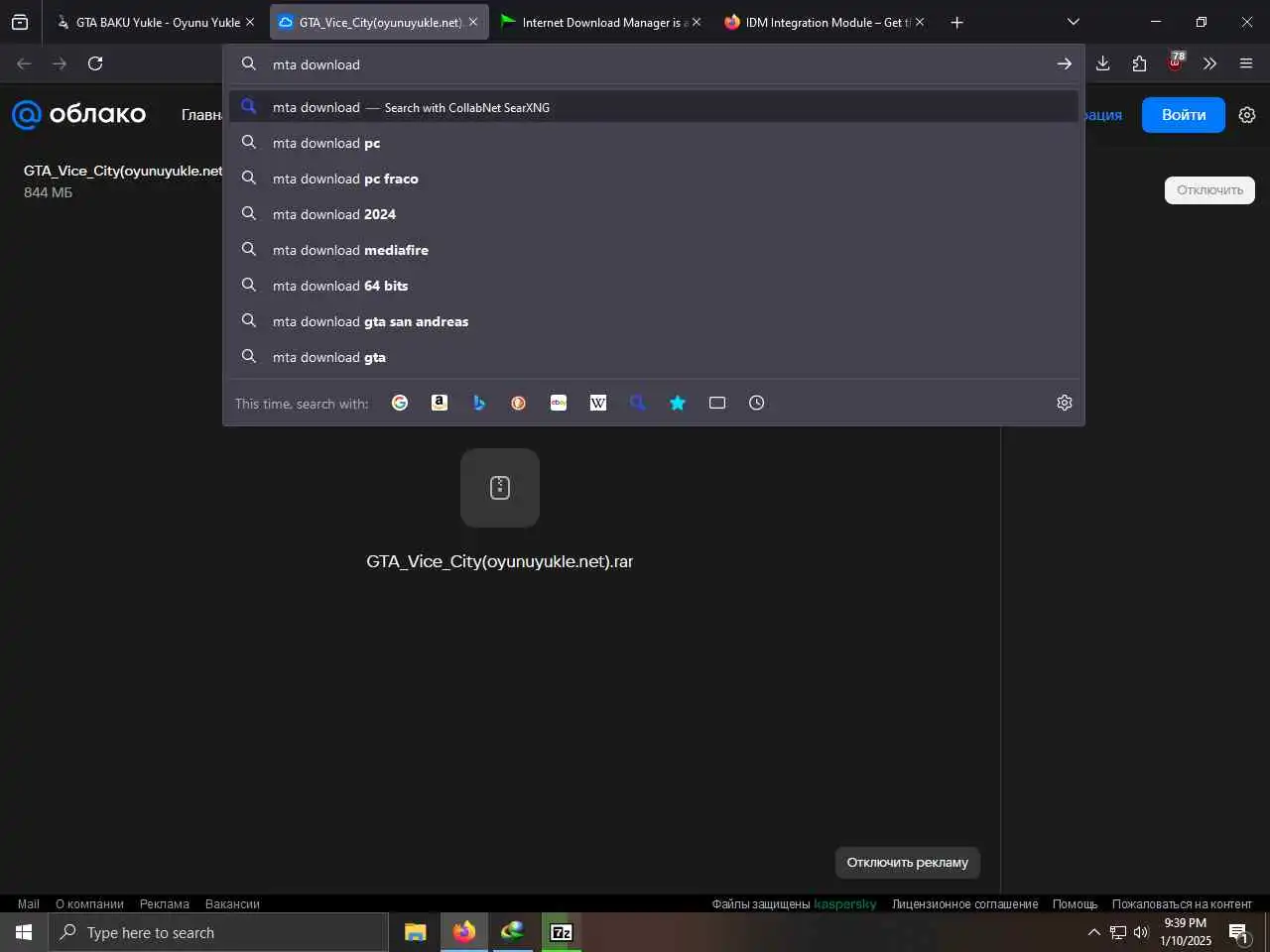Open 7-Zip from the taskbar
This screenshot has width=1270, height=952.
(562, 932)
